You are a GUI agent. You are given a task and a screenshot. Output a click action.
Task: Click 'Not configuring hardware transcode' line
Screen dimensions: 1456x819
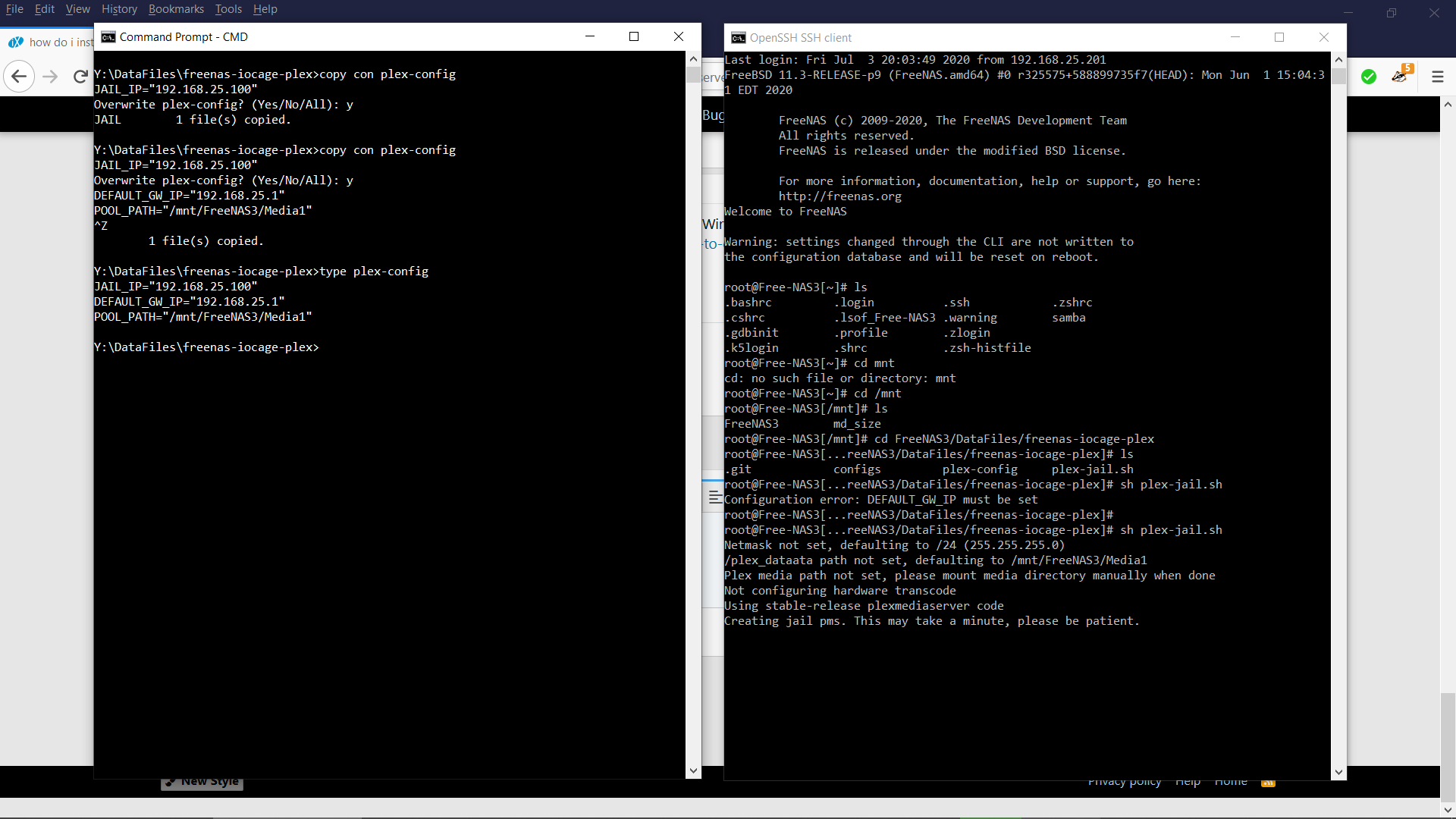[840, 591]
